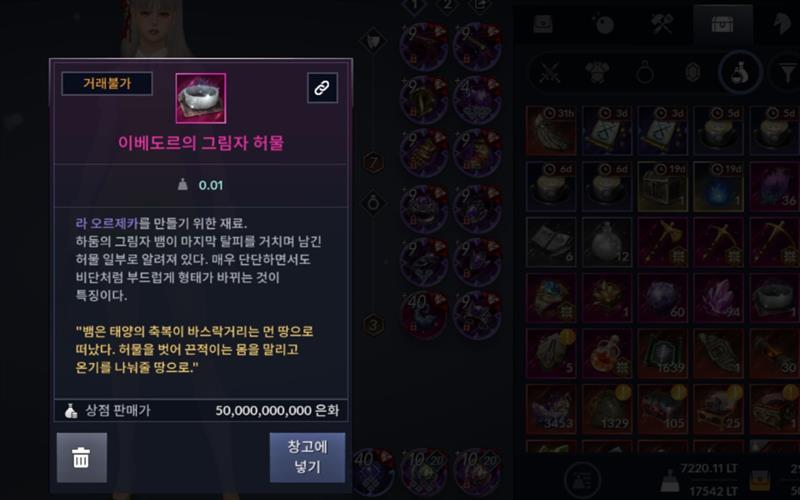Select the ring accessory filter icon
This screenshot has height=500, width=800.
(645, 73)
